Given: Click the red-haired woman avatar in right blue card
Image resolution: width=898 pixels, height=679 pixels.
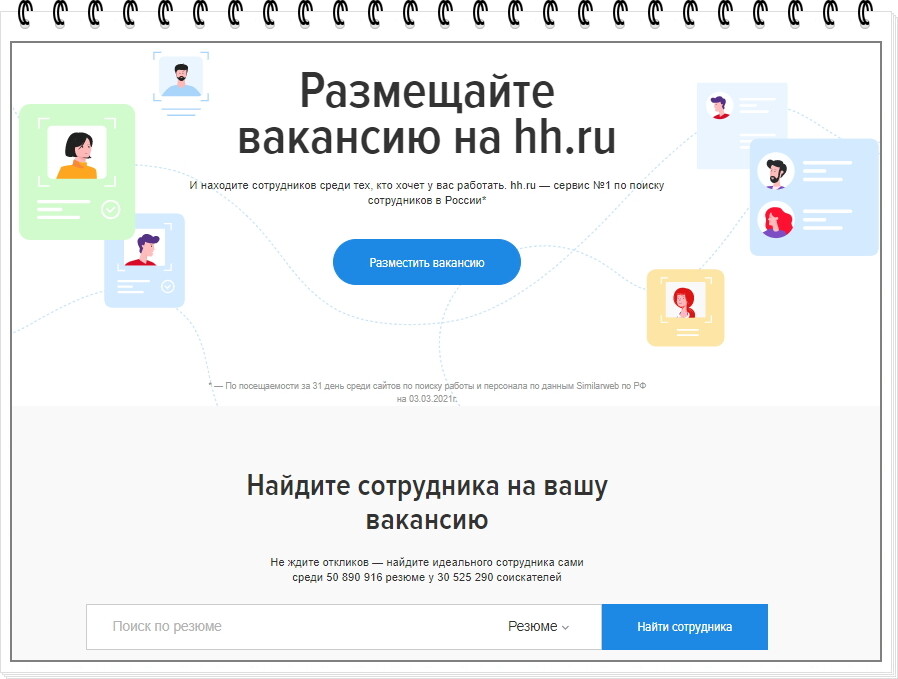Looking at the screenshot, I should pyautogui.click(x=775, y=220).
